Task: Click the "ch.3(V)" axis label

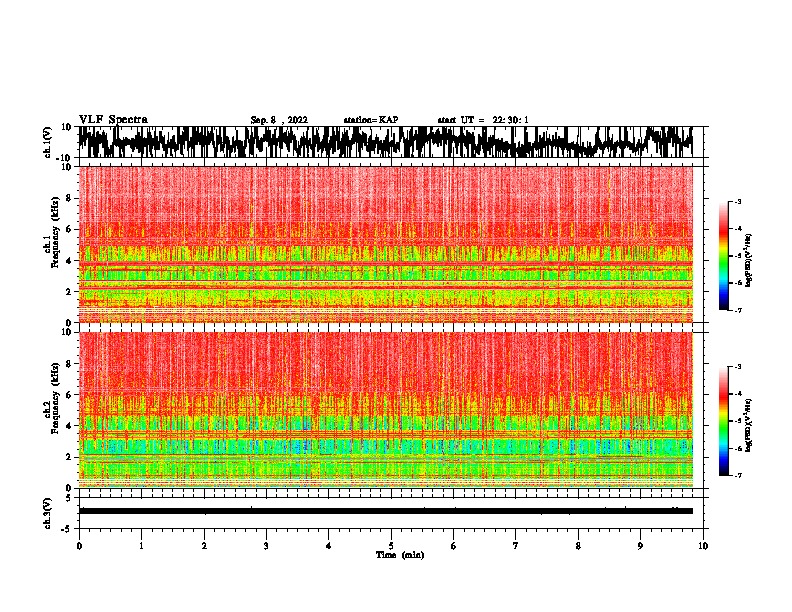Action: [x=48, y=513]
